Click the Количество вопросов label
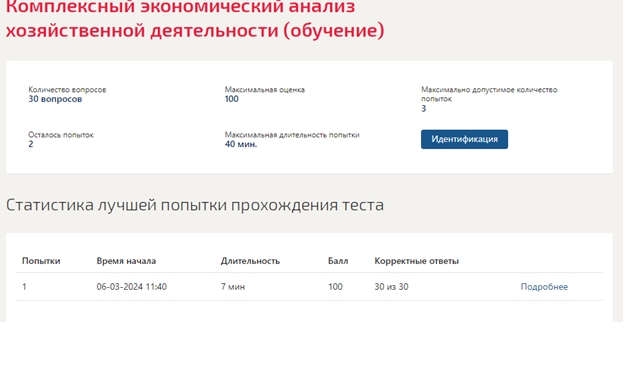This screenshot has height=377, width=637. [67, 90]
